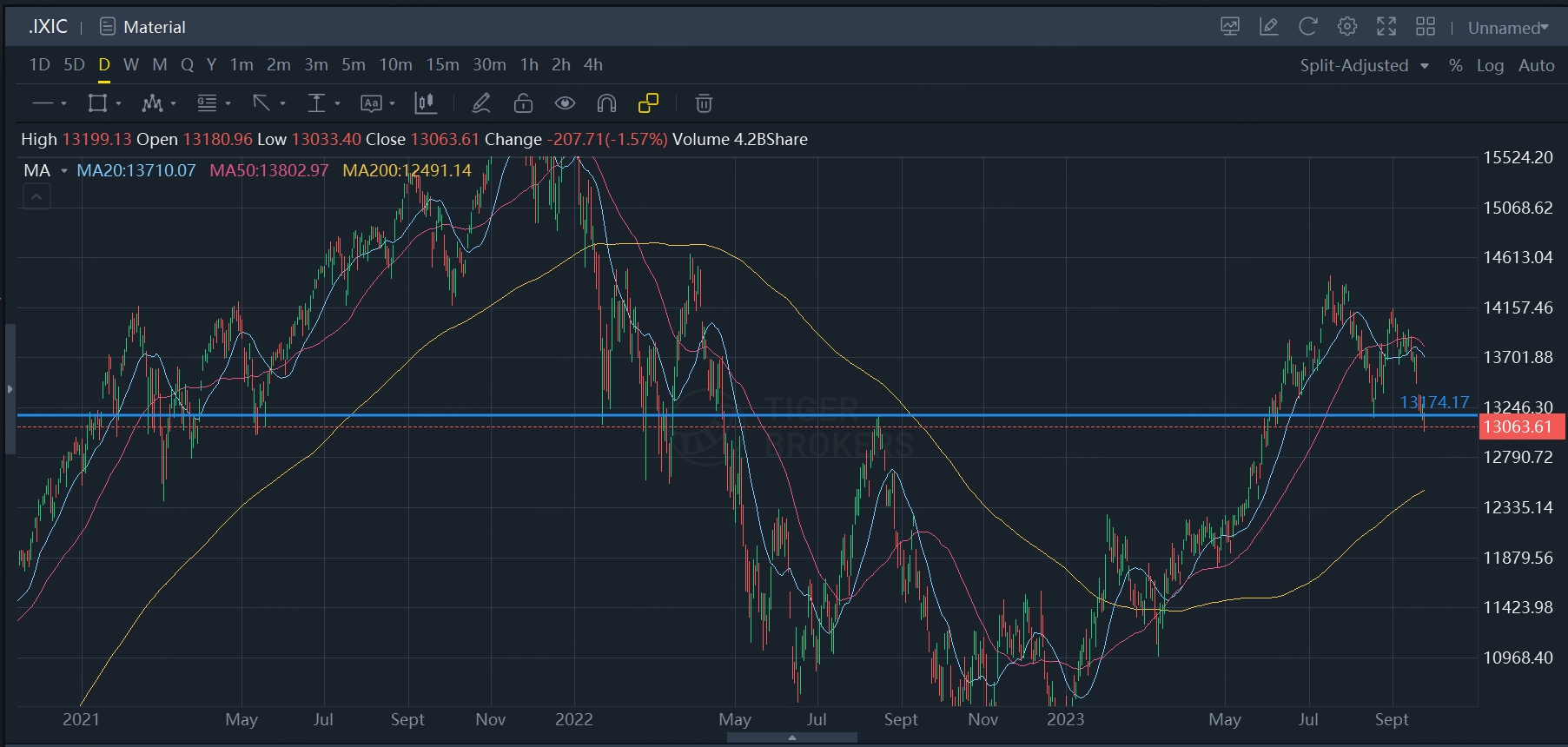The height and width of the screenshot is (747, 1568).
Task: Open chart settings gear icon
Action: pyautogui.click(x=1346, y=27)
